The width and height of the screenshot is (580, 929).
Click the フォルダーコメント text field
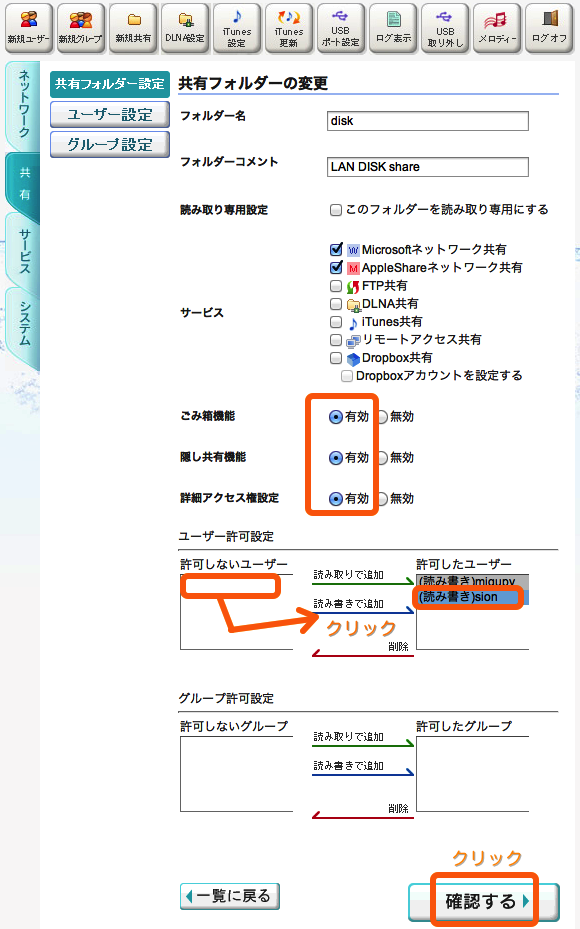[428, 167]
